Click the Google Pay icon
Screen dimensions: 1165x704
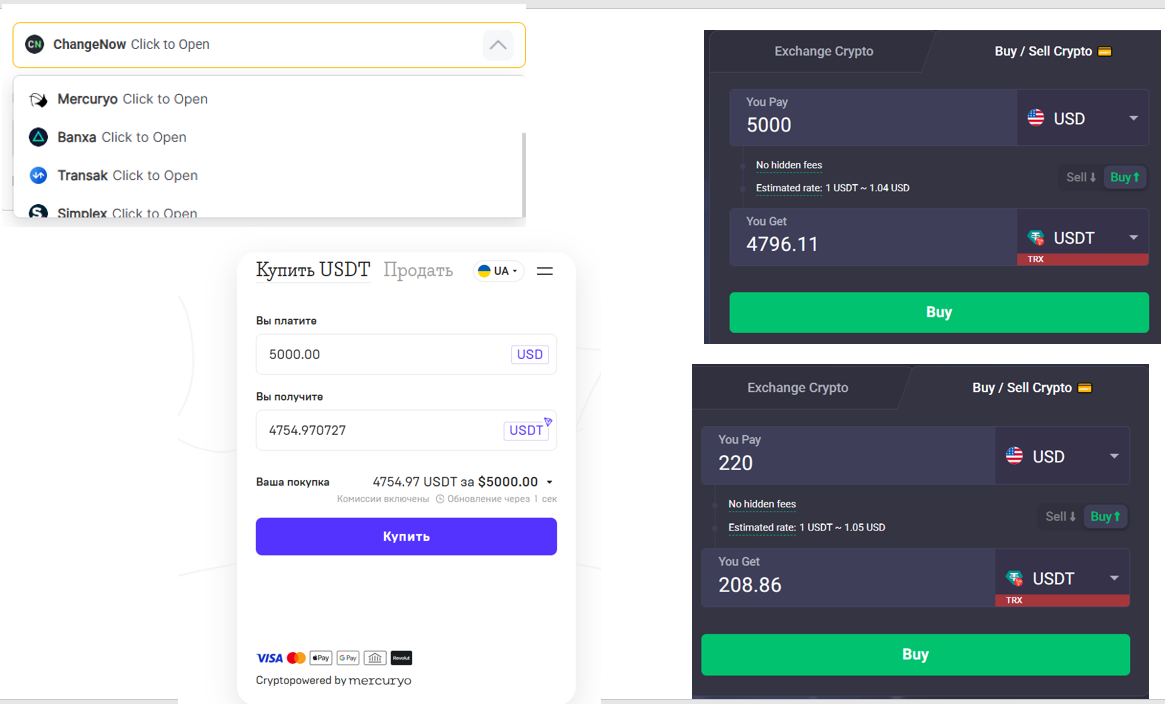tap(348, 658)
